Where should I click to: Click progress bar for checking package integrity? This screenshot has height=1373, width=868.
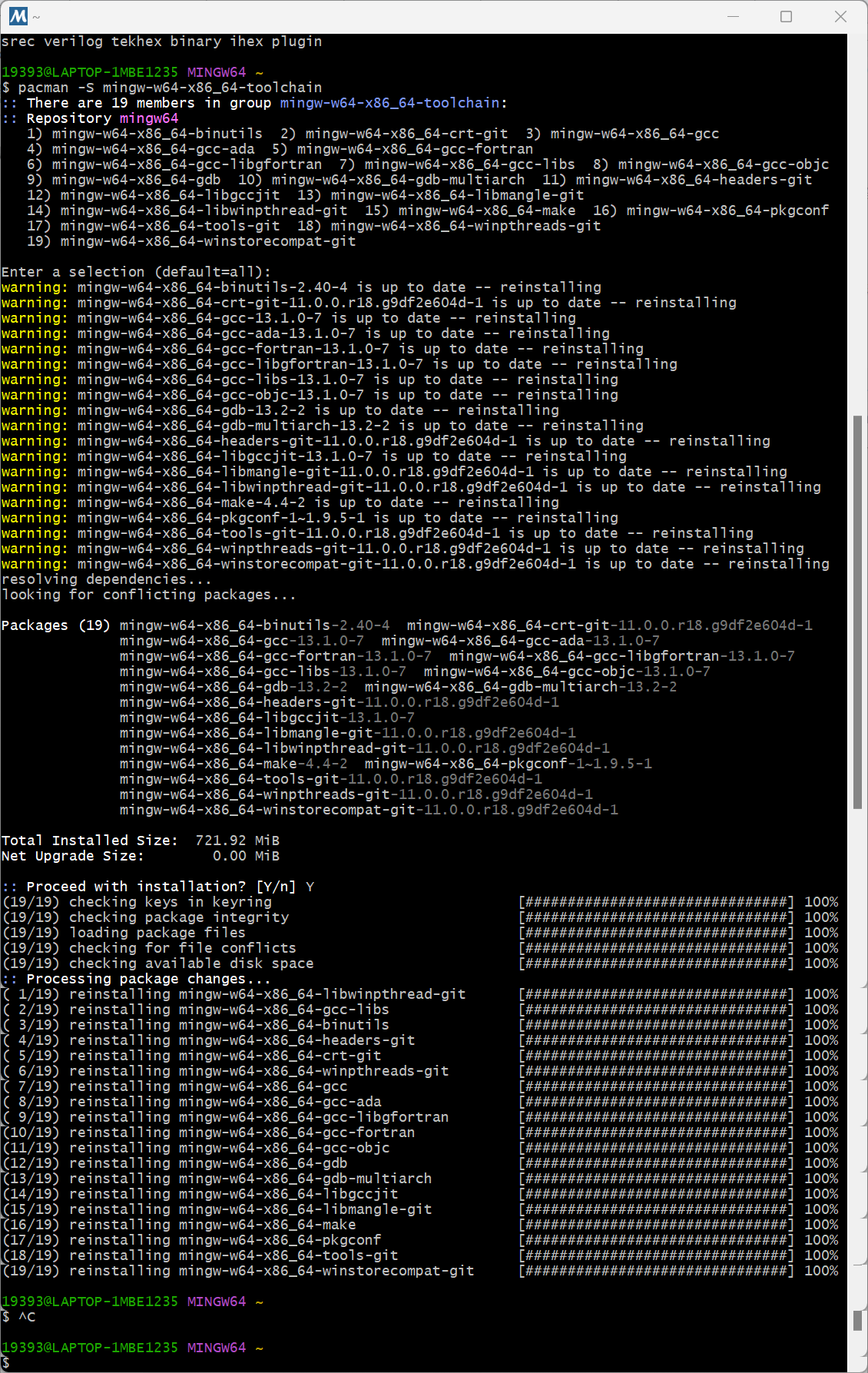click(x=656, y=917)
